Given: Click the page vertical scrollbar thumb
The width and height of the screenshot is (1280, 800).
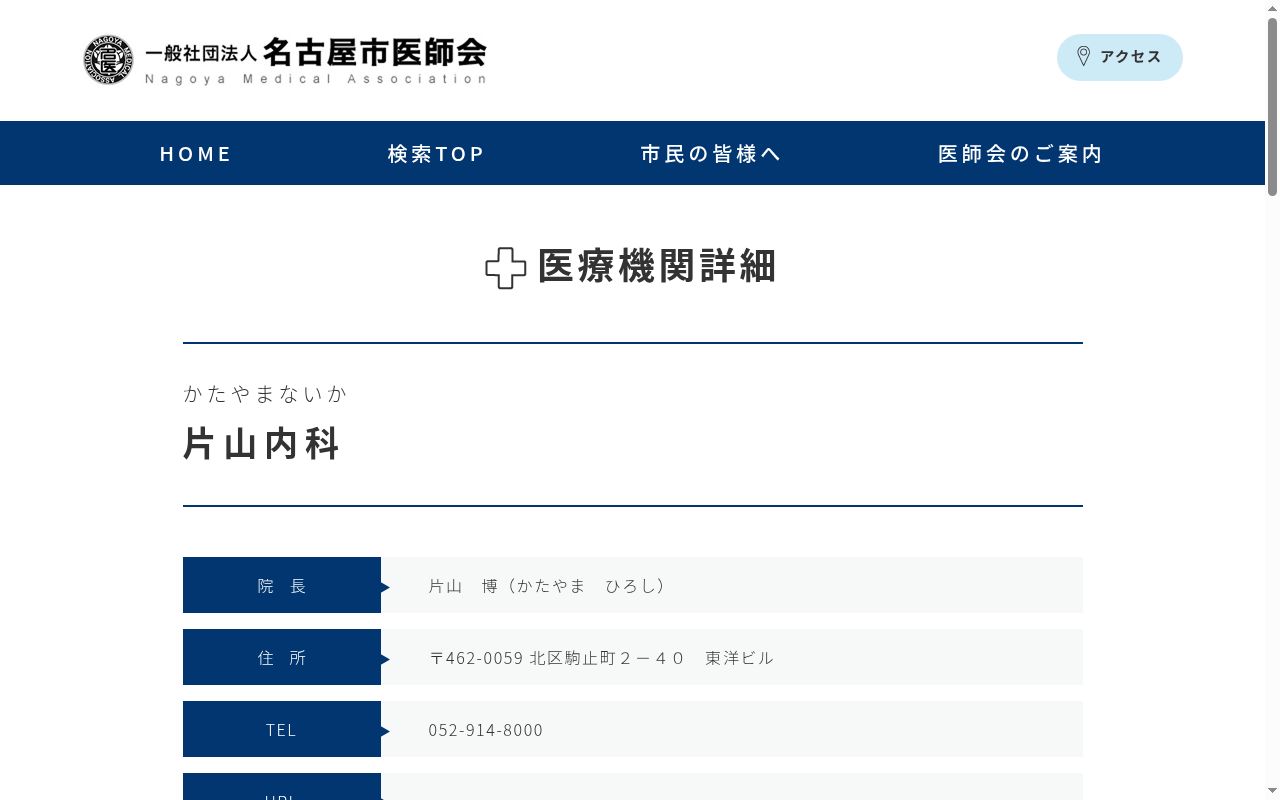Looking at the screenshot, I should tap(1272, 105).
